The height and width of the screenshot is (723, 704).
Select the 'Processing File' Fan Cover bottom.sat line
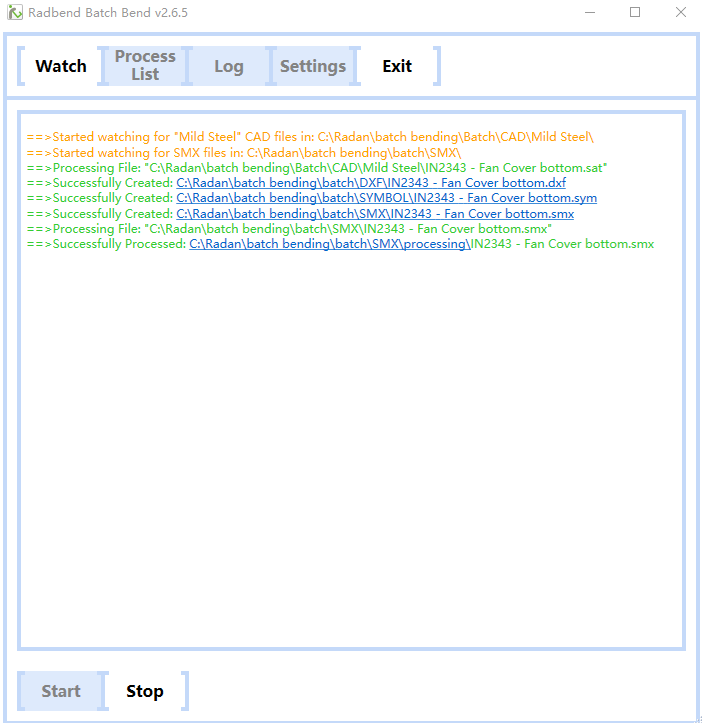(317, 168)
